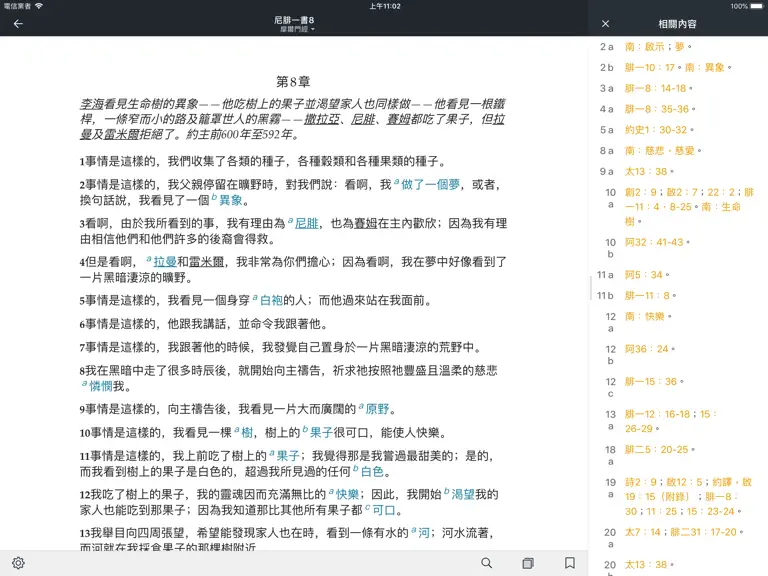Open summary link 雷米爾 in chapter heading
768x576 pixels.
click(121, 134)
